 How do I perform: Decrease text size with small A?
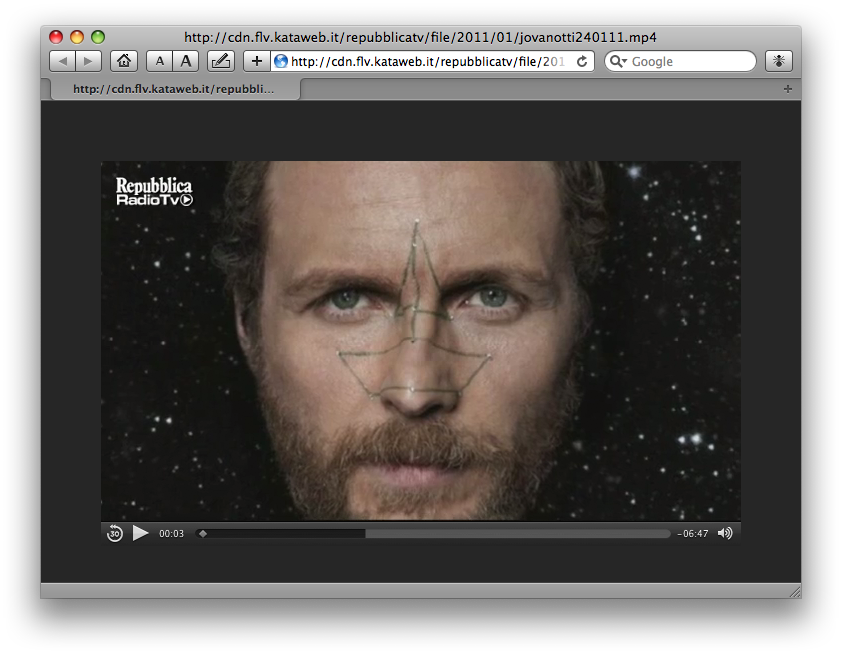[x=160, y=61]
